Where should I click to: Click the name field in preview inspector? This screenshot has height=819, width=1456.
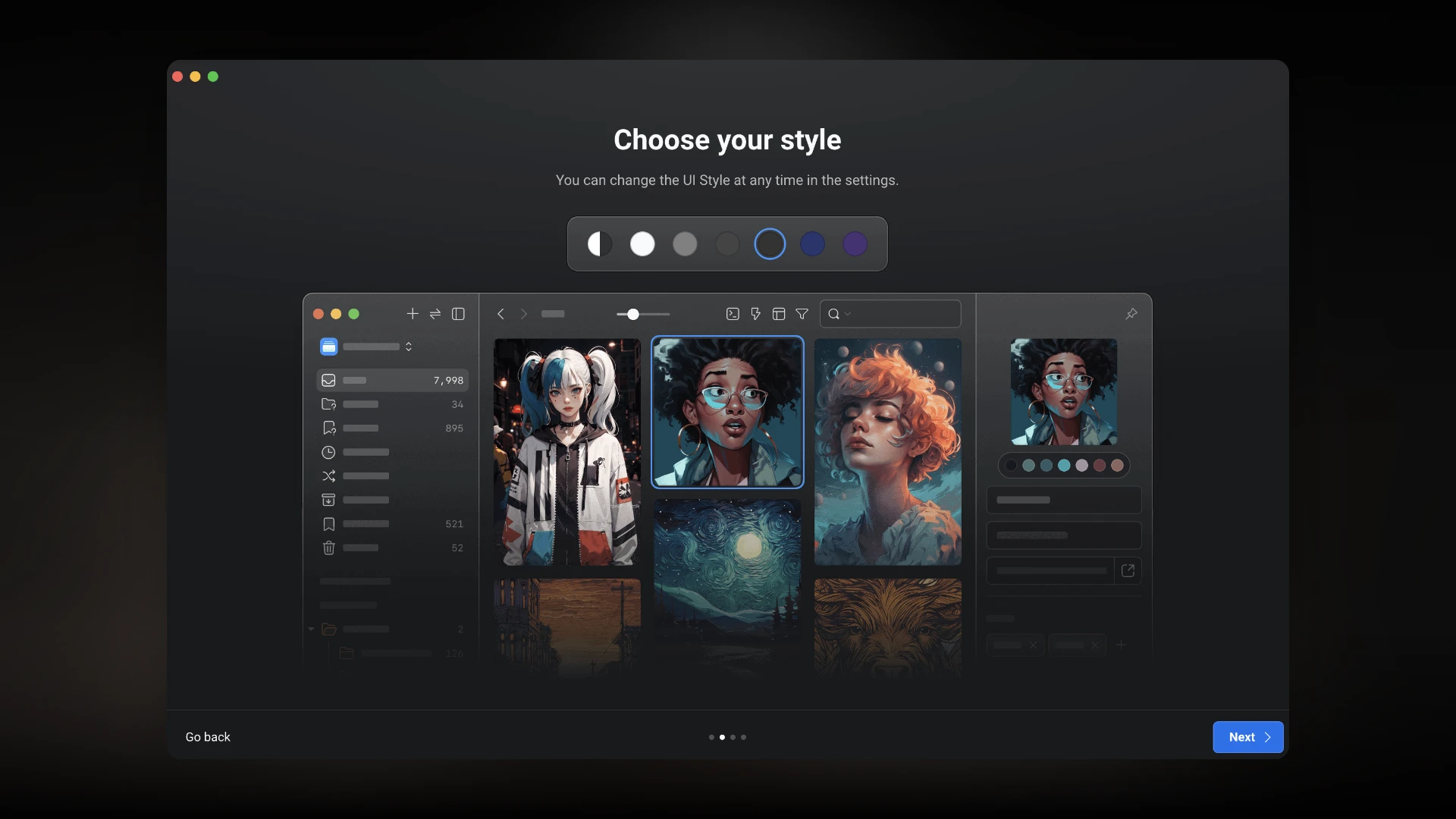click(x=1064, y=500)
